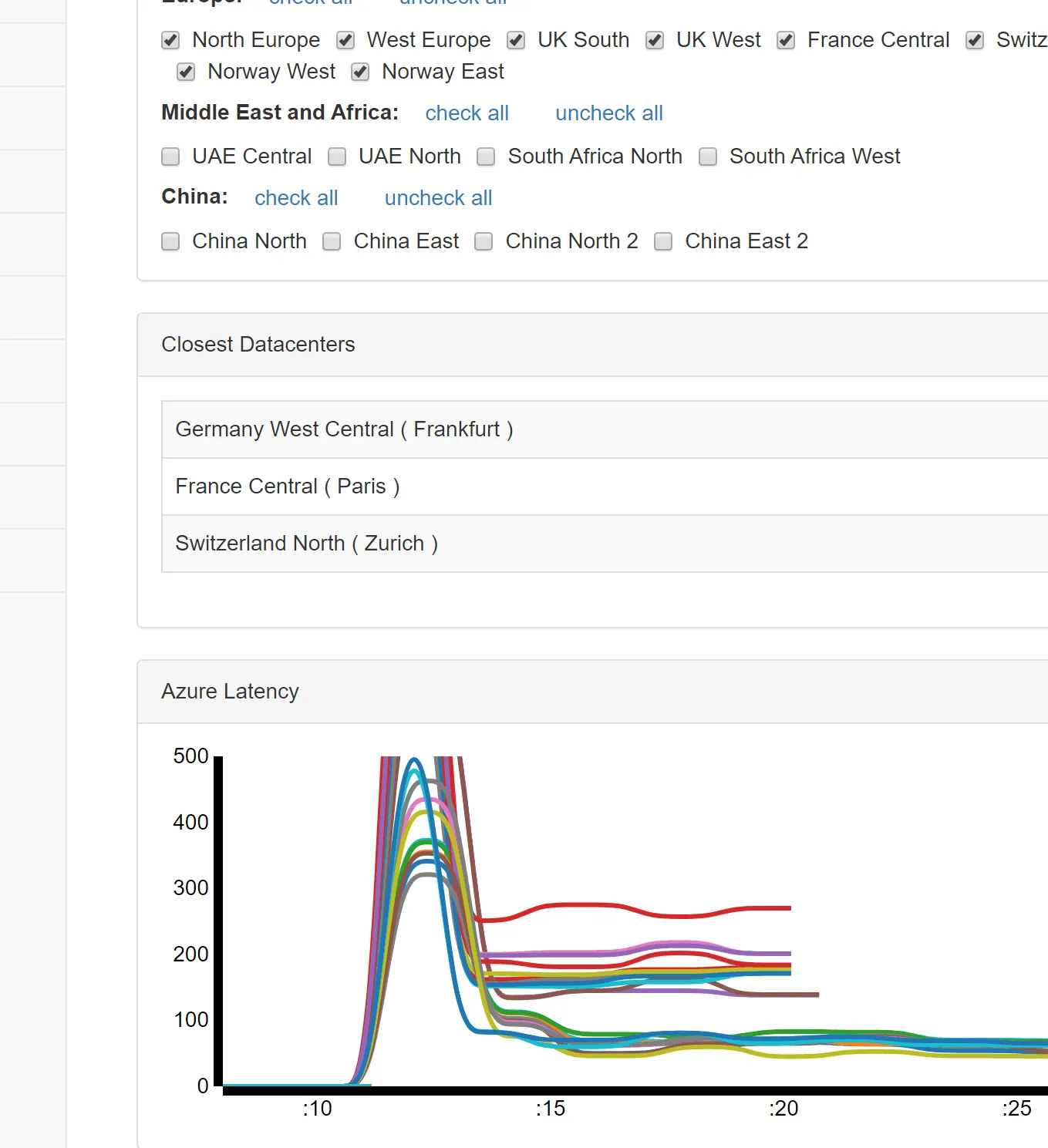
Task: Select France Central ( Paris ) row
Action: [605, 486]
